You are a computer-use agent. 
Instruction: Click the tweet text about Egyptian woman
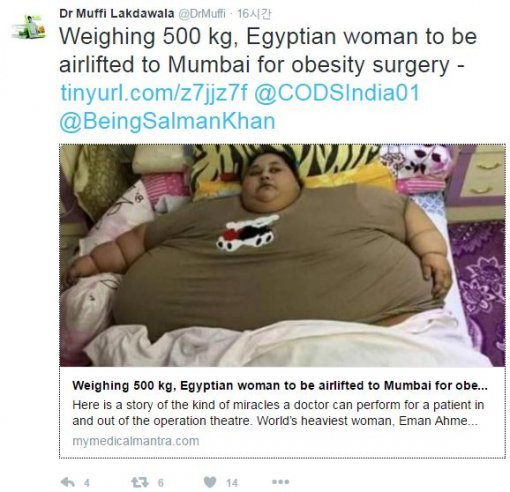pyautogui.click(x=268, y=50)
